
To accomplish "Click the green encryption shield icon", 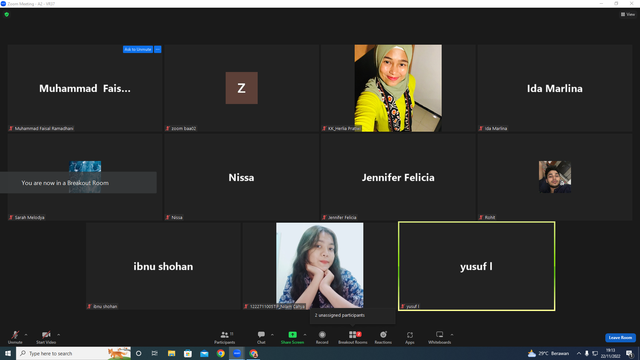I will pos(7,14).
